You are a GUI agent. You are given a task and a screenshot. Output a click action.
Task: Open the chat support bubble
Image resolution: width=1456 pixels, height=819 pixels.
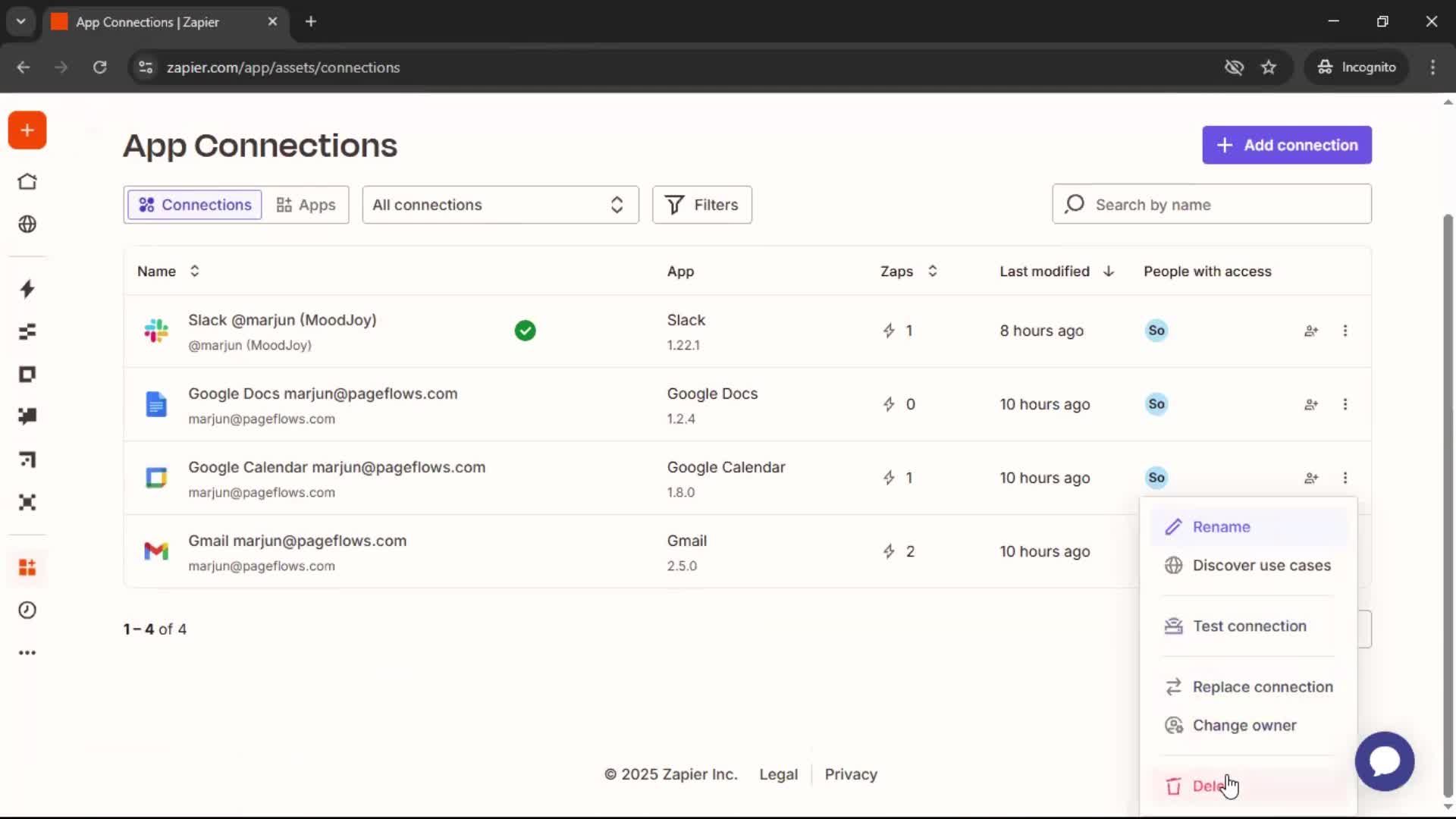1385,761
